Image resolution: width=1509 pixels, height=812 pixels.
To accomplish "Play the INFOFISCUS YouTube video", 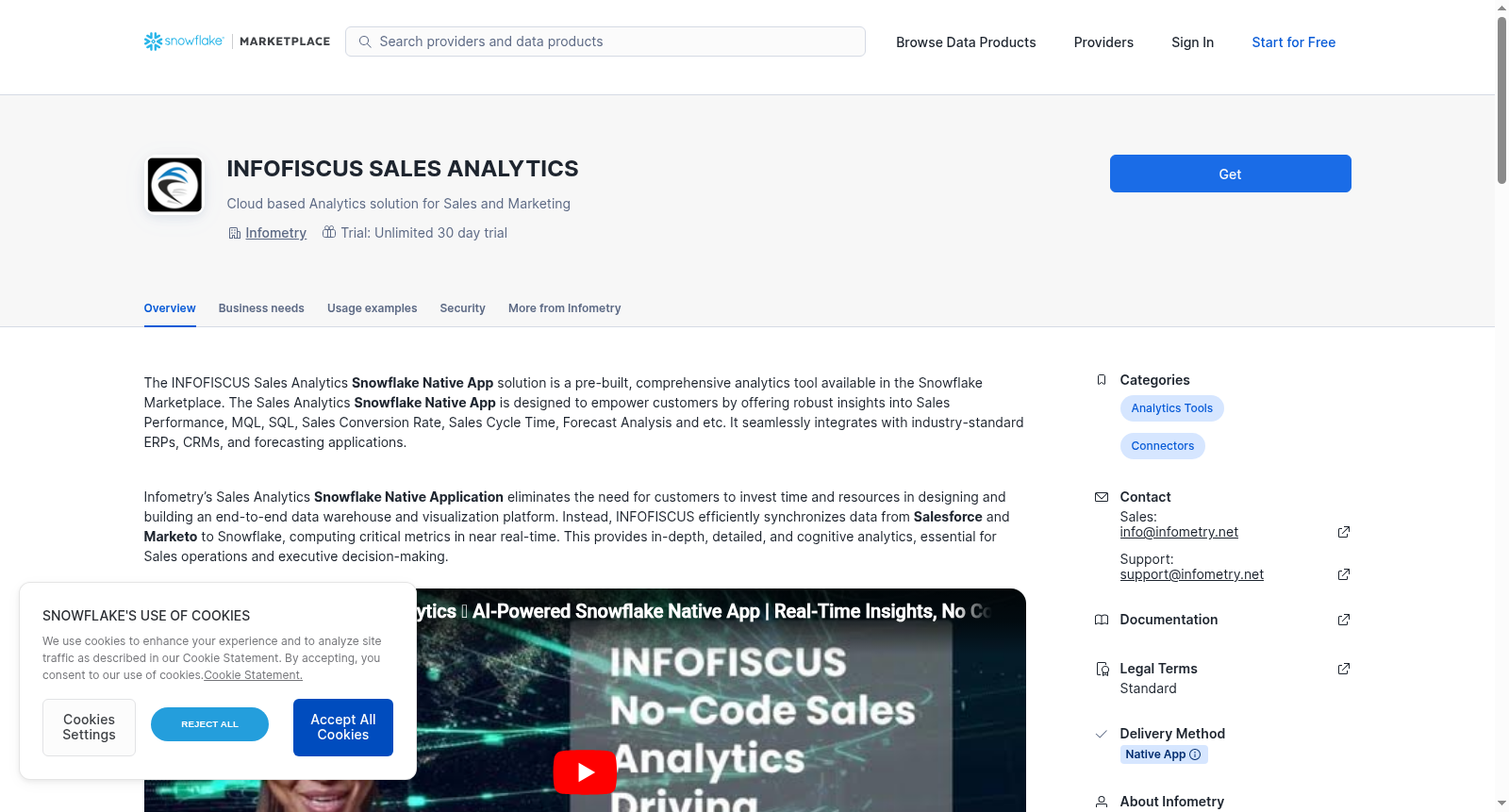I will (585, 772).
